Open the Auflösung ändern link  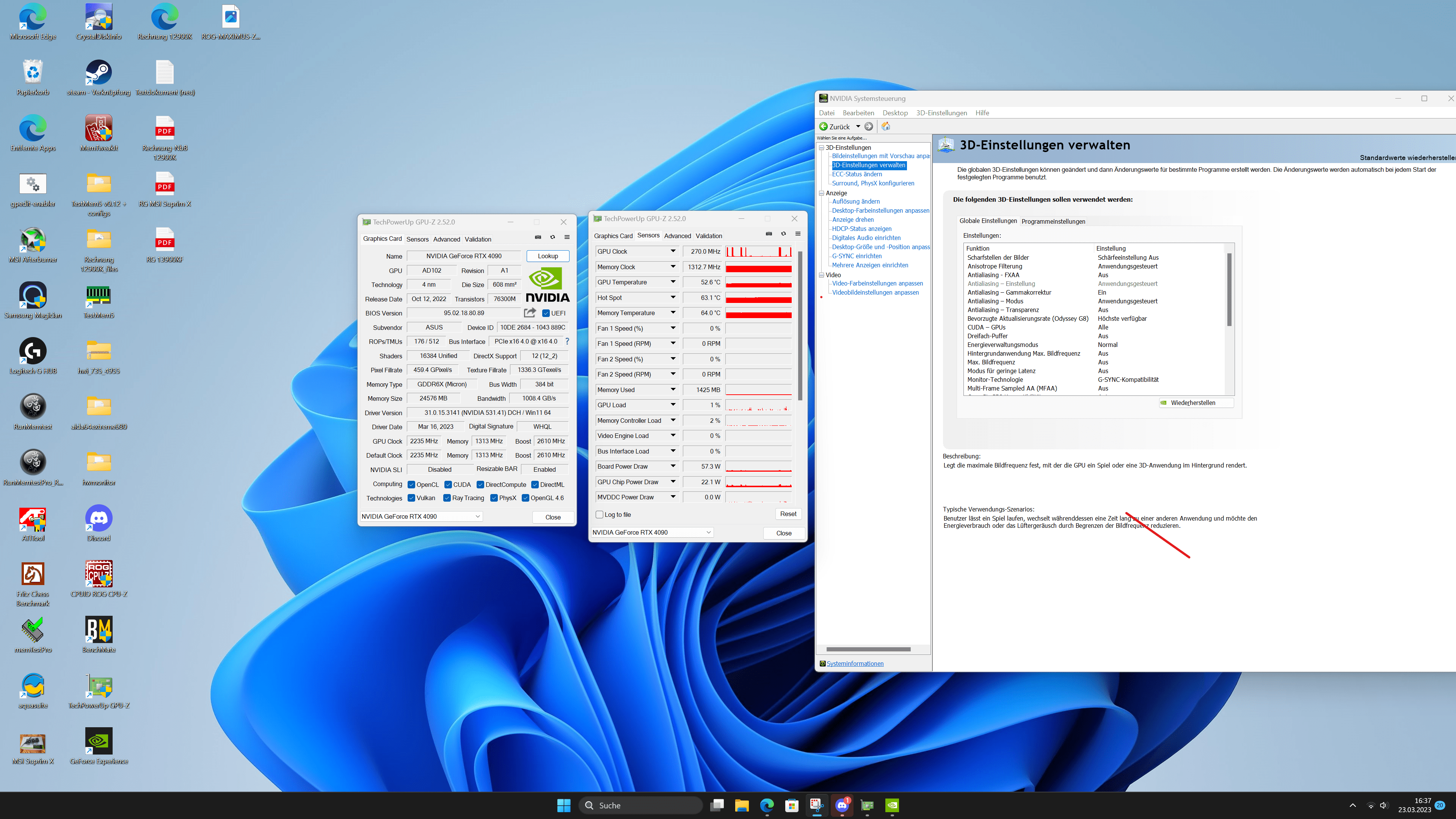(856, 201)
